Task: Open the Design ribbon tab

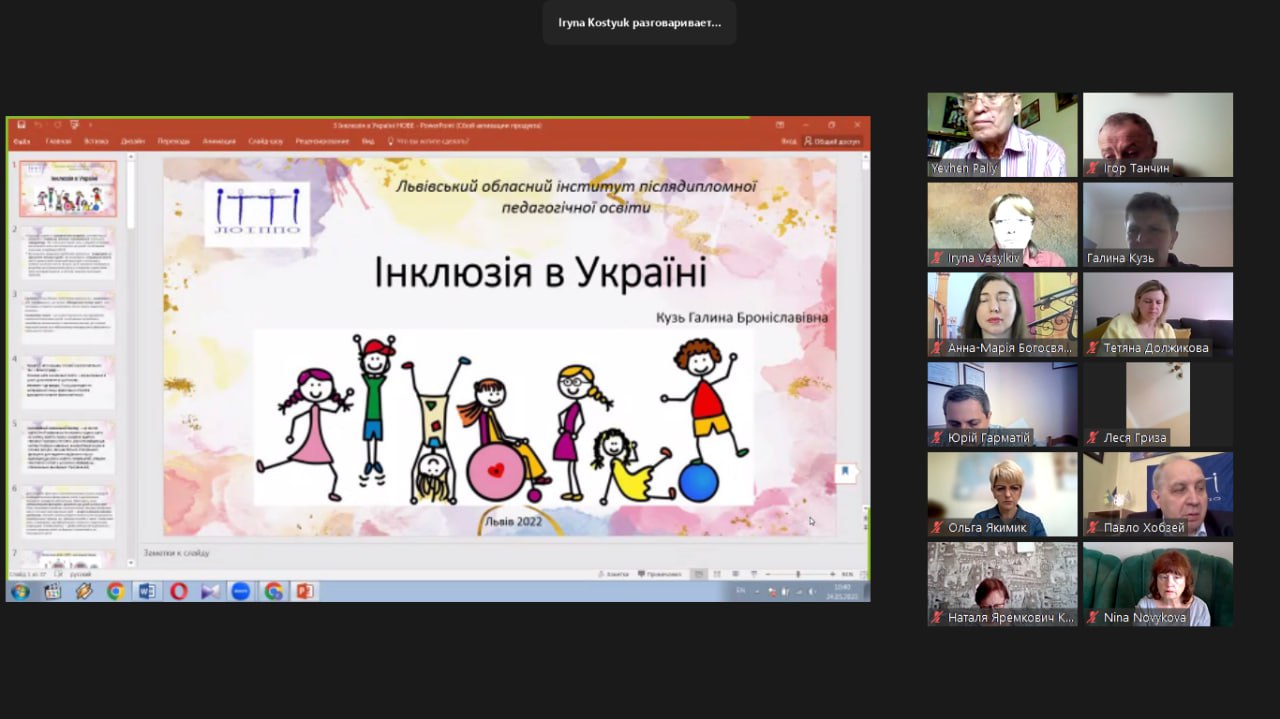Action: pos(133,141)
